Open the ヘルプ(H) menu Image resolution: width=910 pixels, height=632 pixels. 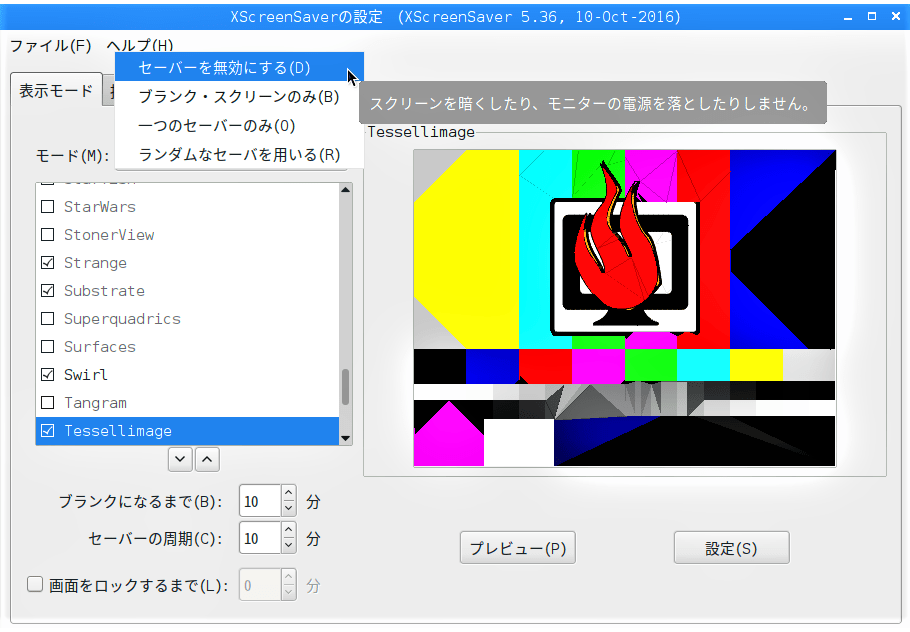[140, 45]
